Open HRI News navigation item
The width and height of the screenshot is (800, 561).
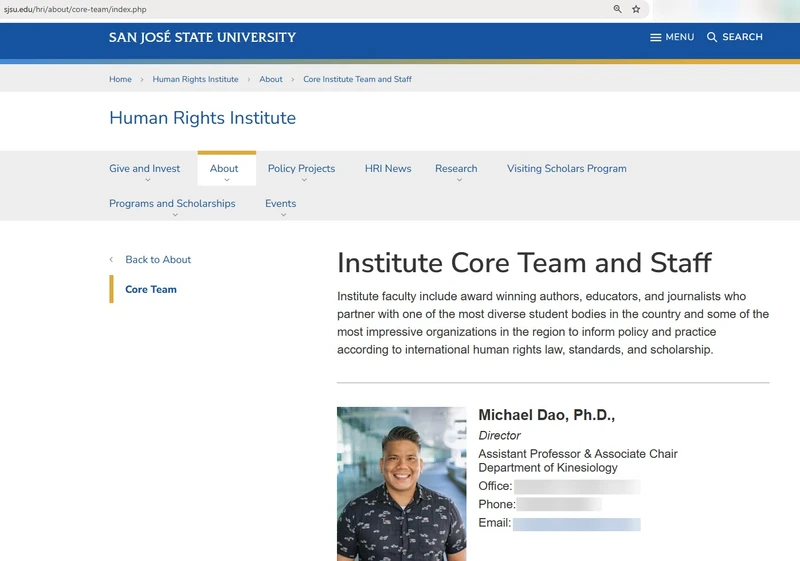pyautogui.click(x=388, y=168)
